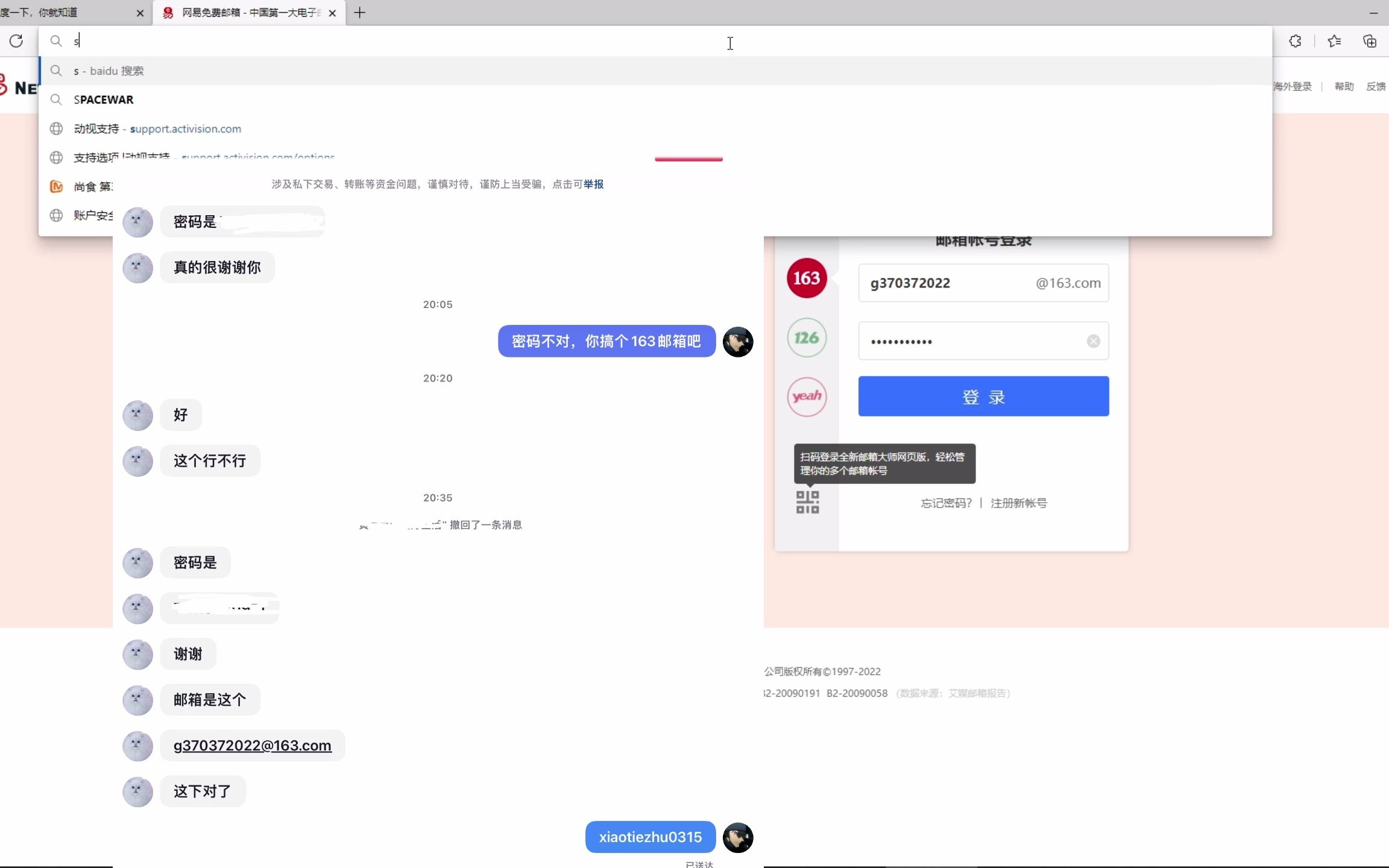Click the avatar beside '真的很谢谢你'

click(x=137, y=268)
